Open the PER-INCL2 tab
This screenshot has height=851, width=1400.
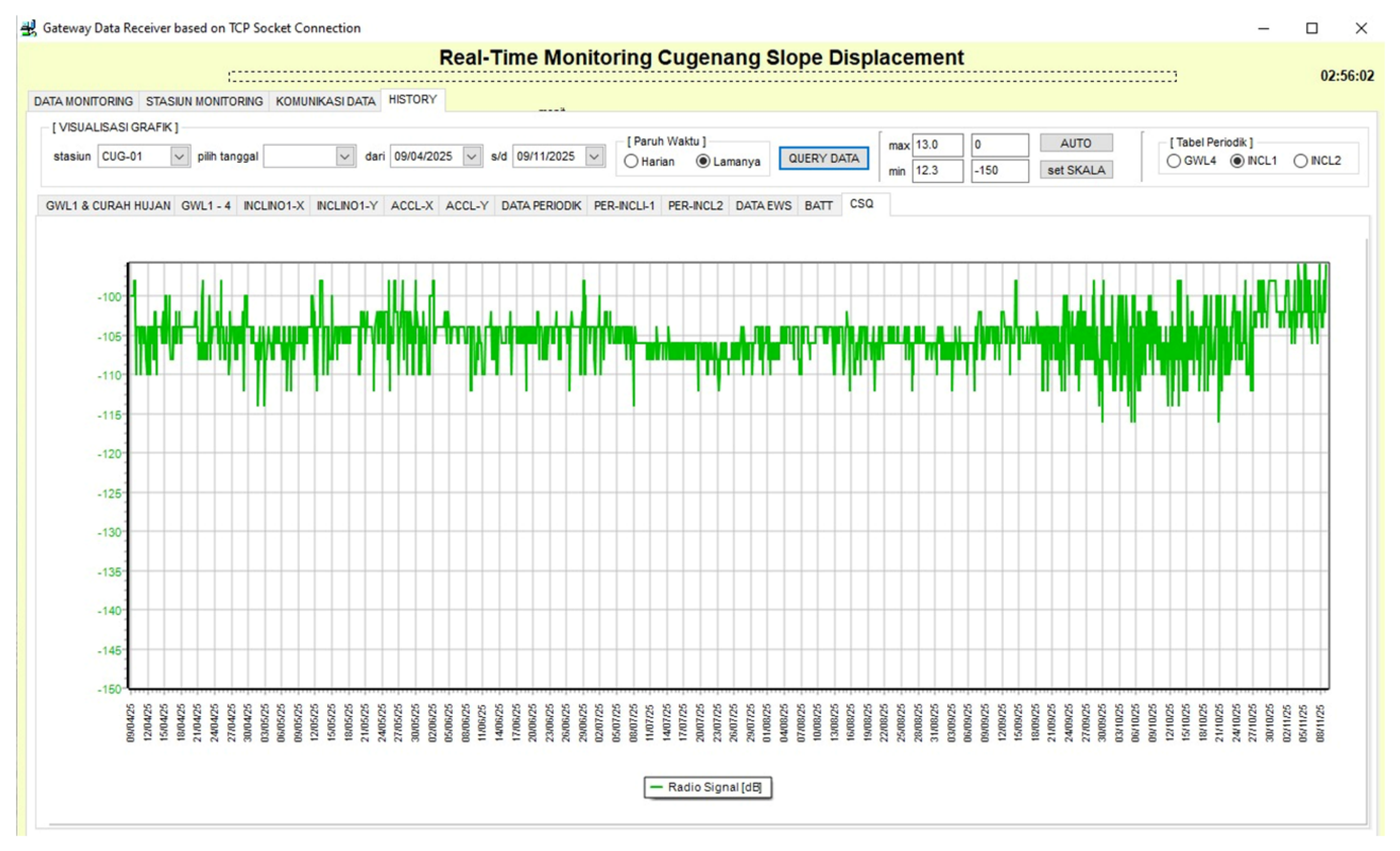(695, 206)
